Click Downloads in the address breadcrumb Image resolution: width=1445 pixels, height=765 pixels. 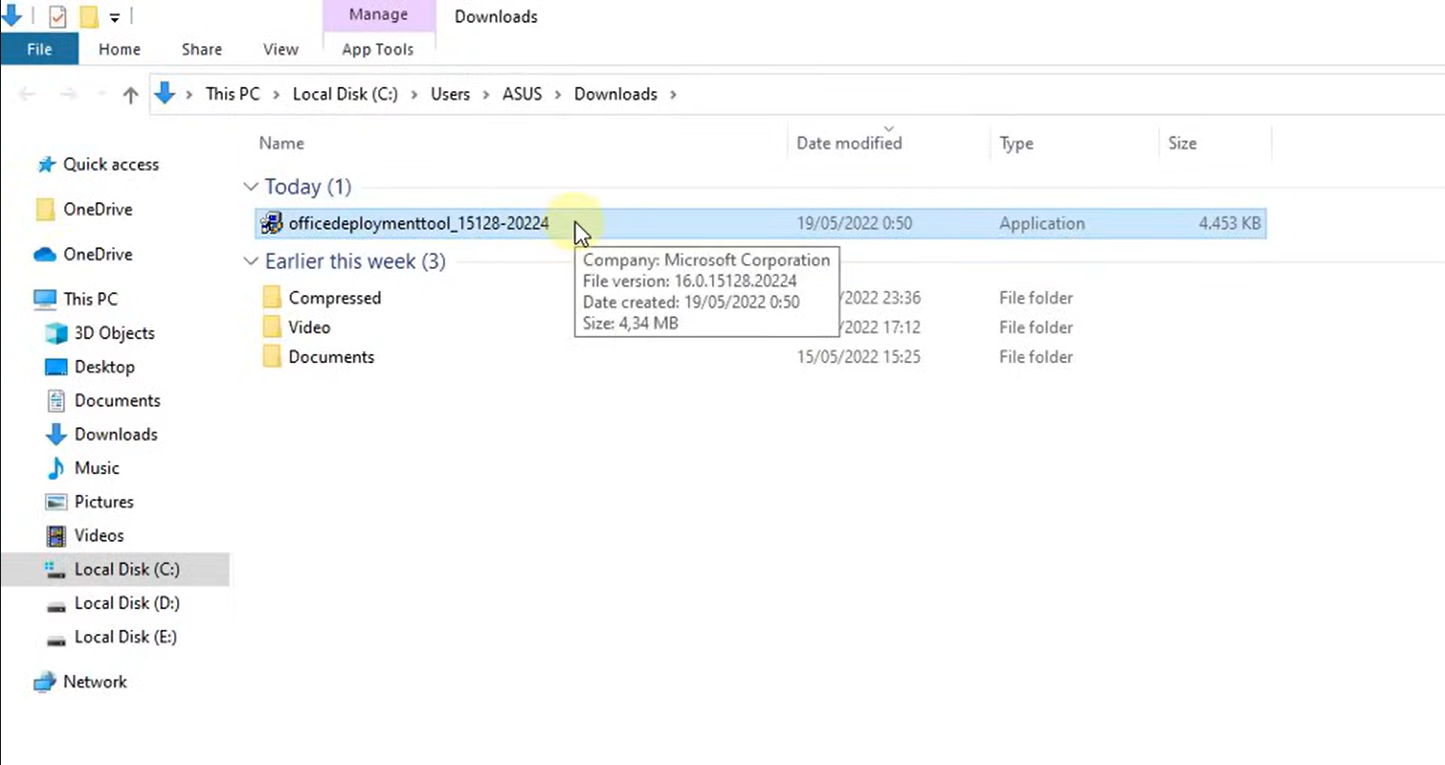[615, 94]
